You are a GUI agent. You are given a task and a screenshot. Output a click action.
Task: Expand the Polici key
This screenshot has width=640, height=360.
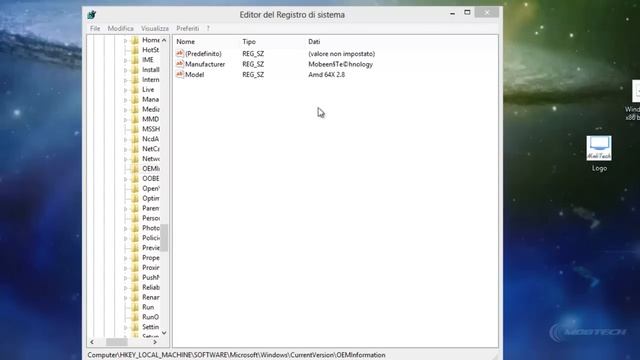tap(126, 238)
